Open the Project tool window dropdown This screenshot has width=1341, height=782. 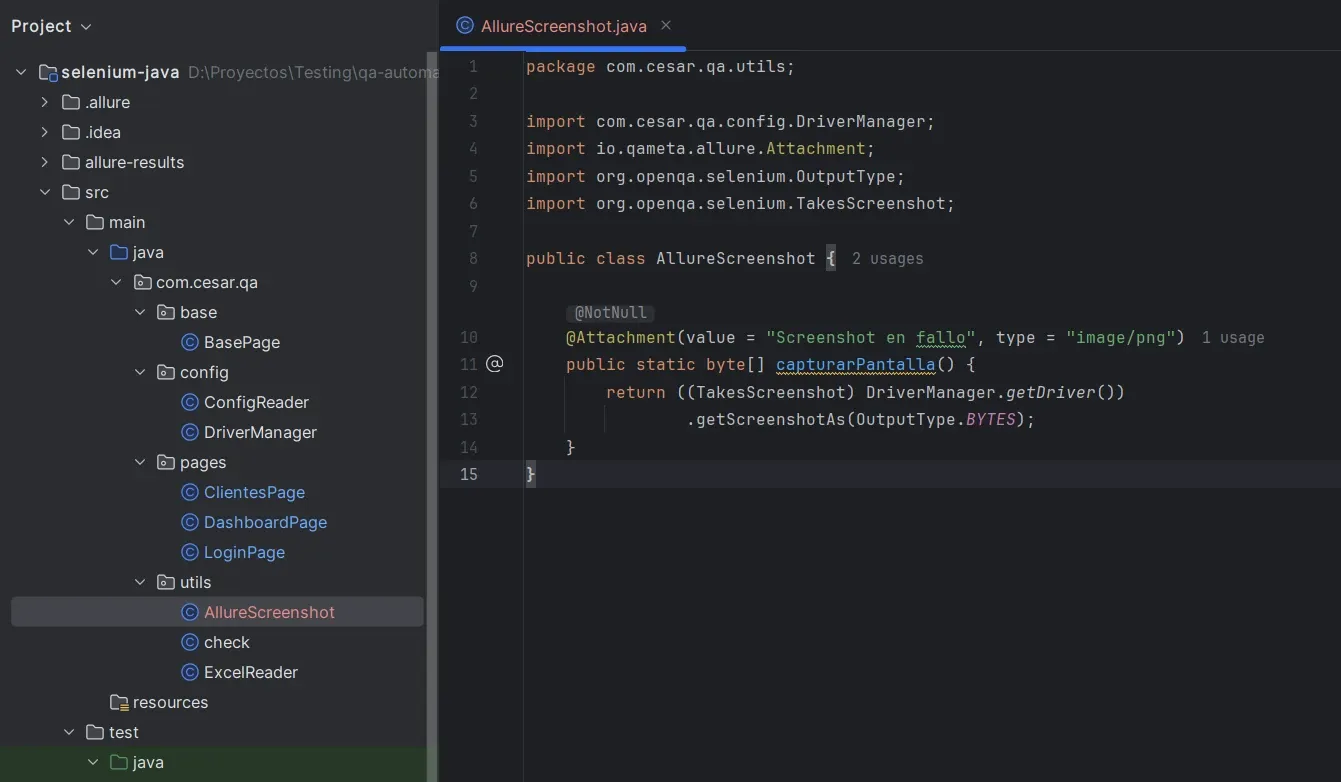(52, 26)
